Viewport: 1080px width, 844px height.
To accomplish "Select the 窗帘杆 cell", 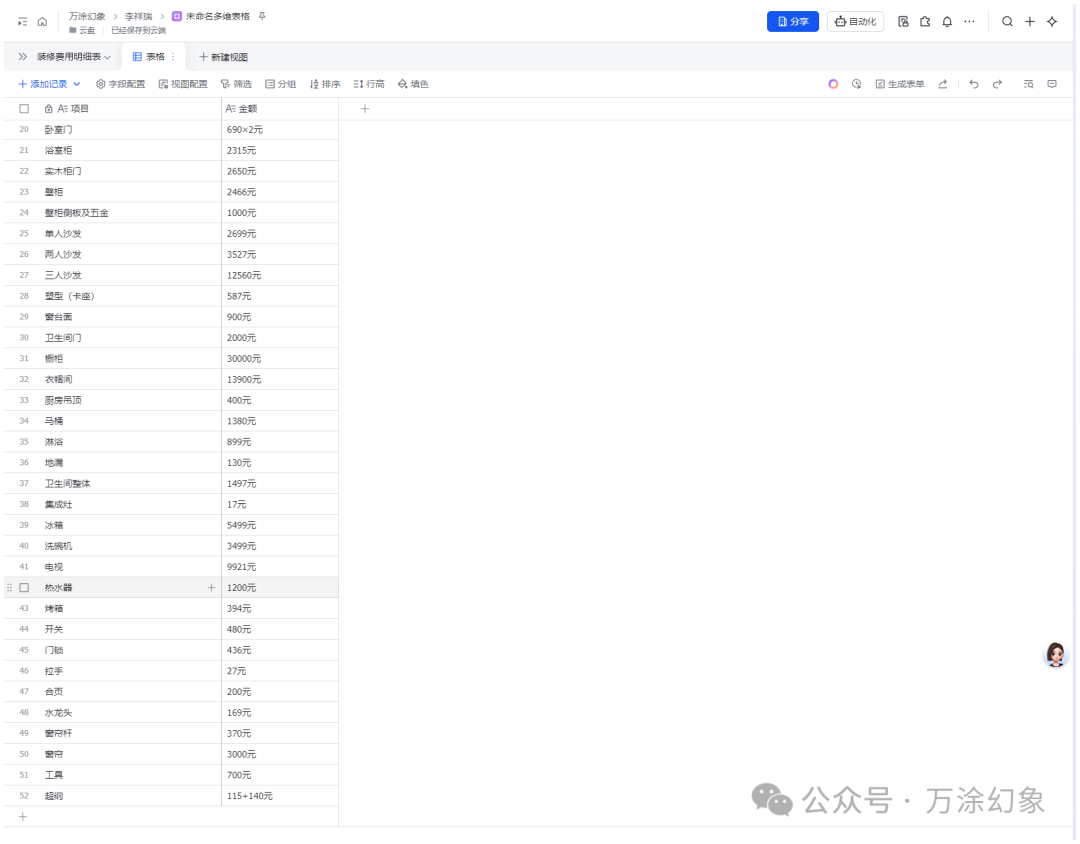I will 129,734.
